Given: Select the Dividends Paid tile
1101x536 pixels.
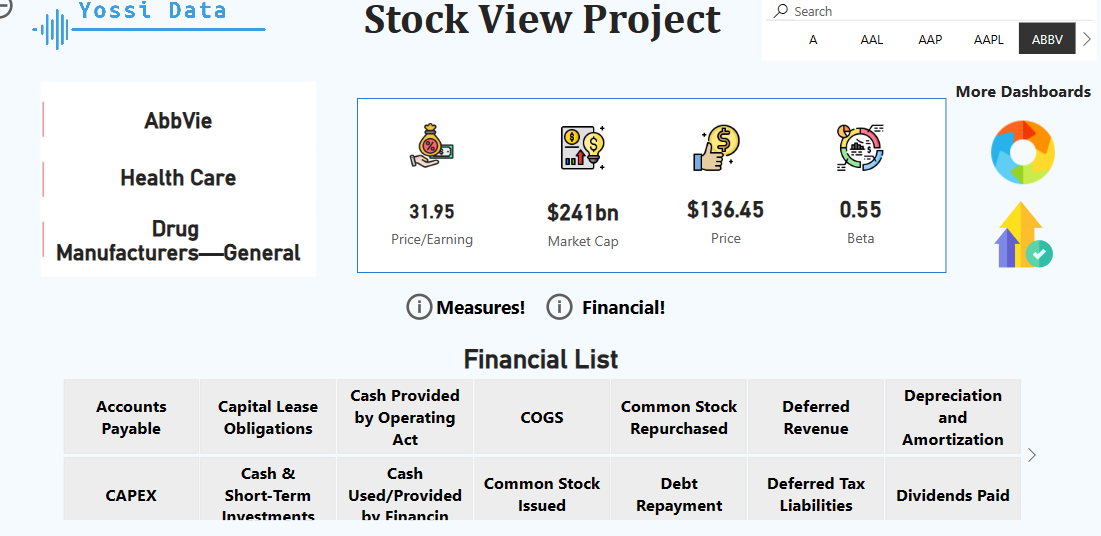Looking at the screenshot, I should pos(952,495).
